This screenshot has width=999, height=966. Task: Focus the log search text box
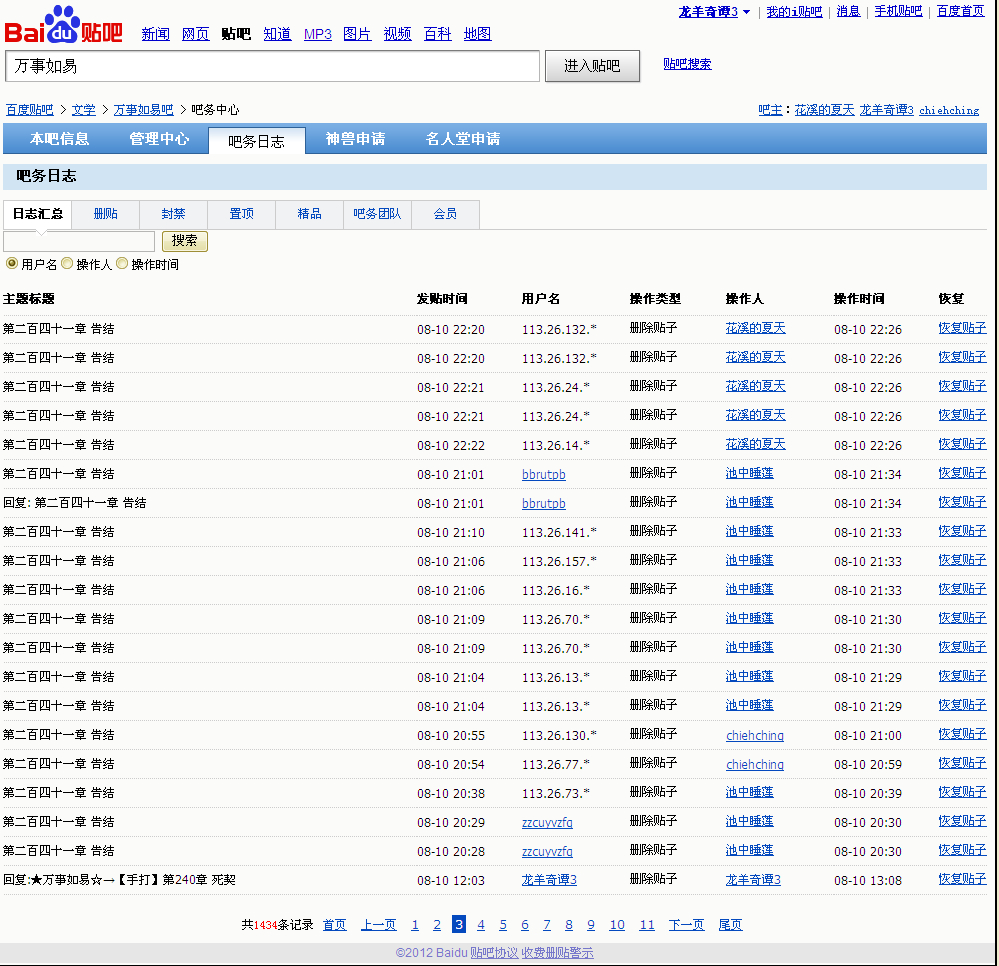tap(79, 242)
